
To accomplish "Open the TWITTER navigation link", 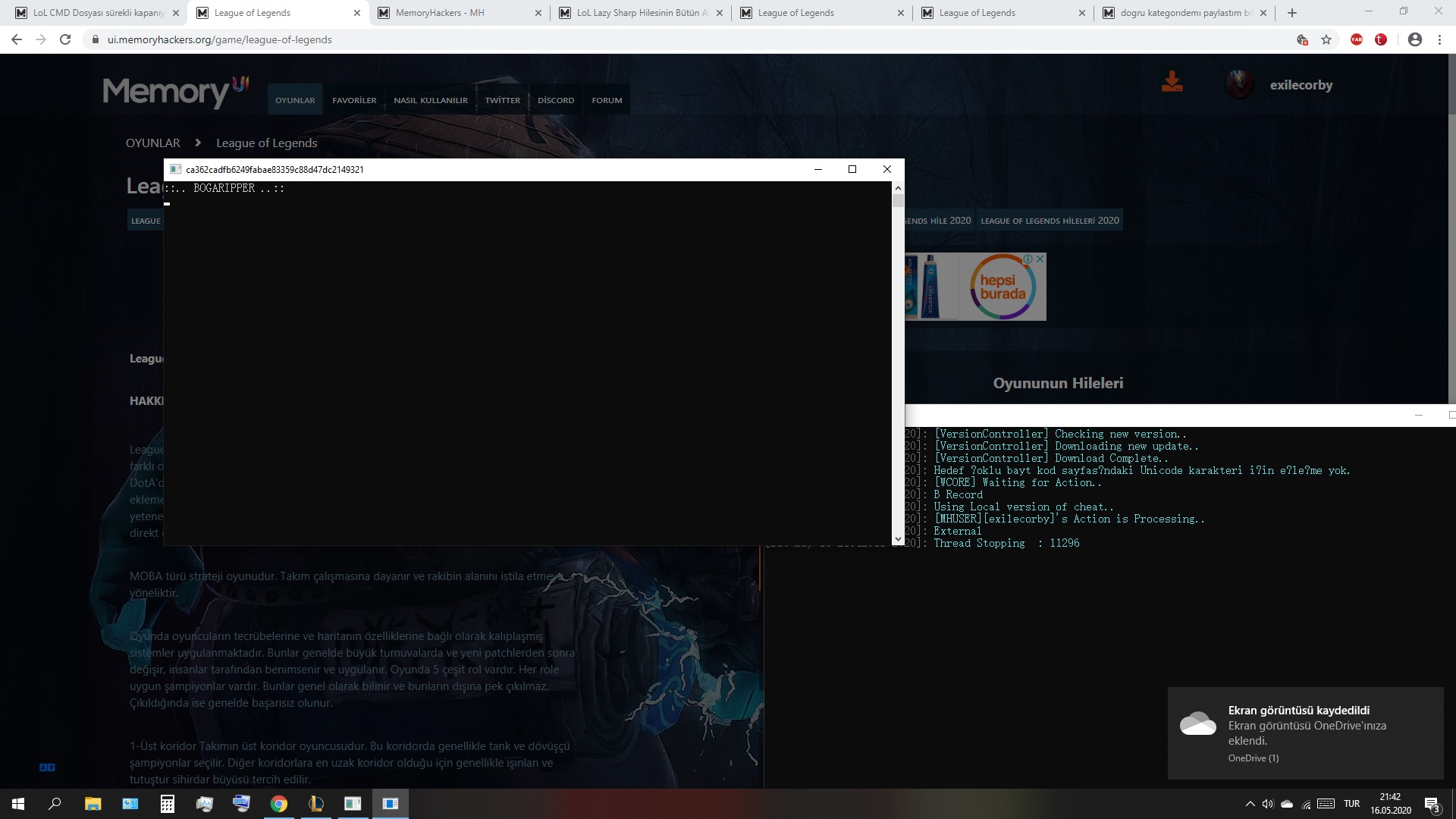I will (x=503, y=100).
